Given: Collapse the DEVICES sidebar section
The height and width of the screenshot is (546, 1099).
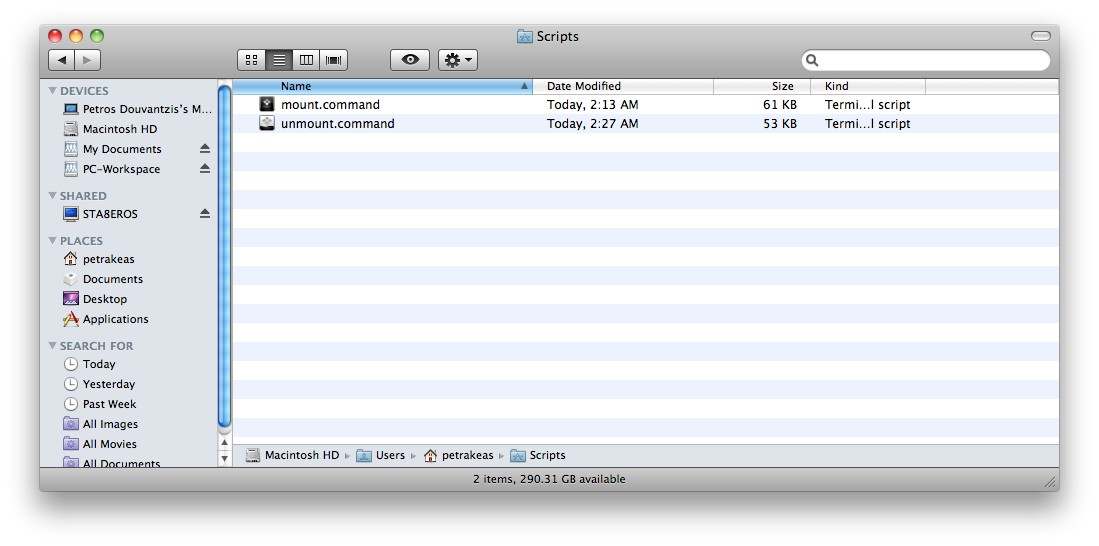Looking at the screenshot, I should 53,90.
